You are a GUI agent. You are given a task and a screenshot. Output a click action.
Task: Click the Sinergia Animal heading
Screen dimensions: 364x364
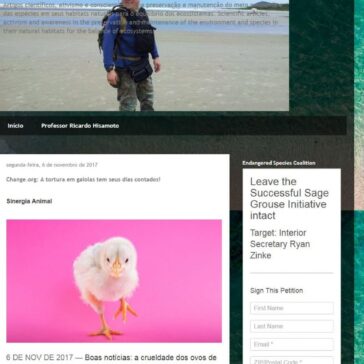click(x=29, y=201)
